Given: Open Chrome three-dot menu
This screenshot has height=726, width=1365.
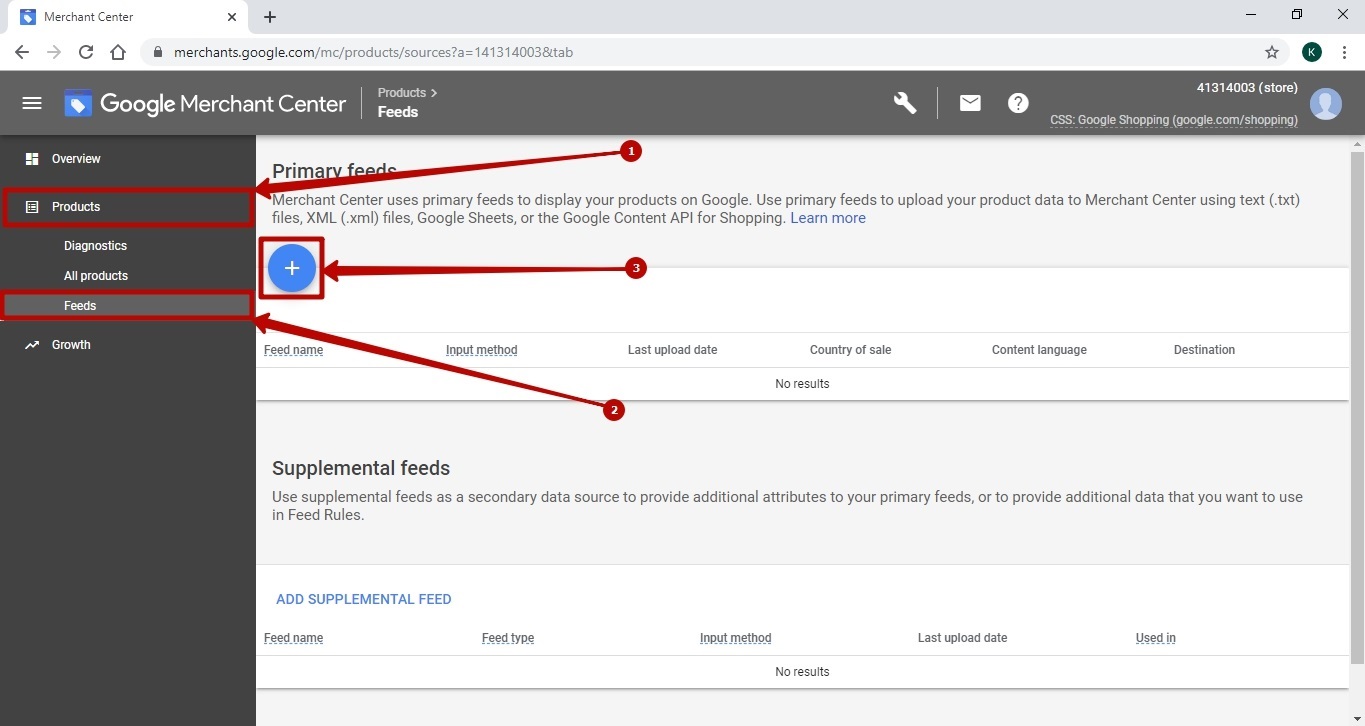Looking at the screenshot, I should tap(1344, 52).
